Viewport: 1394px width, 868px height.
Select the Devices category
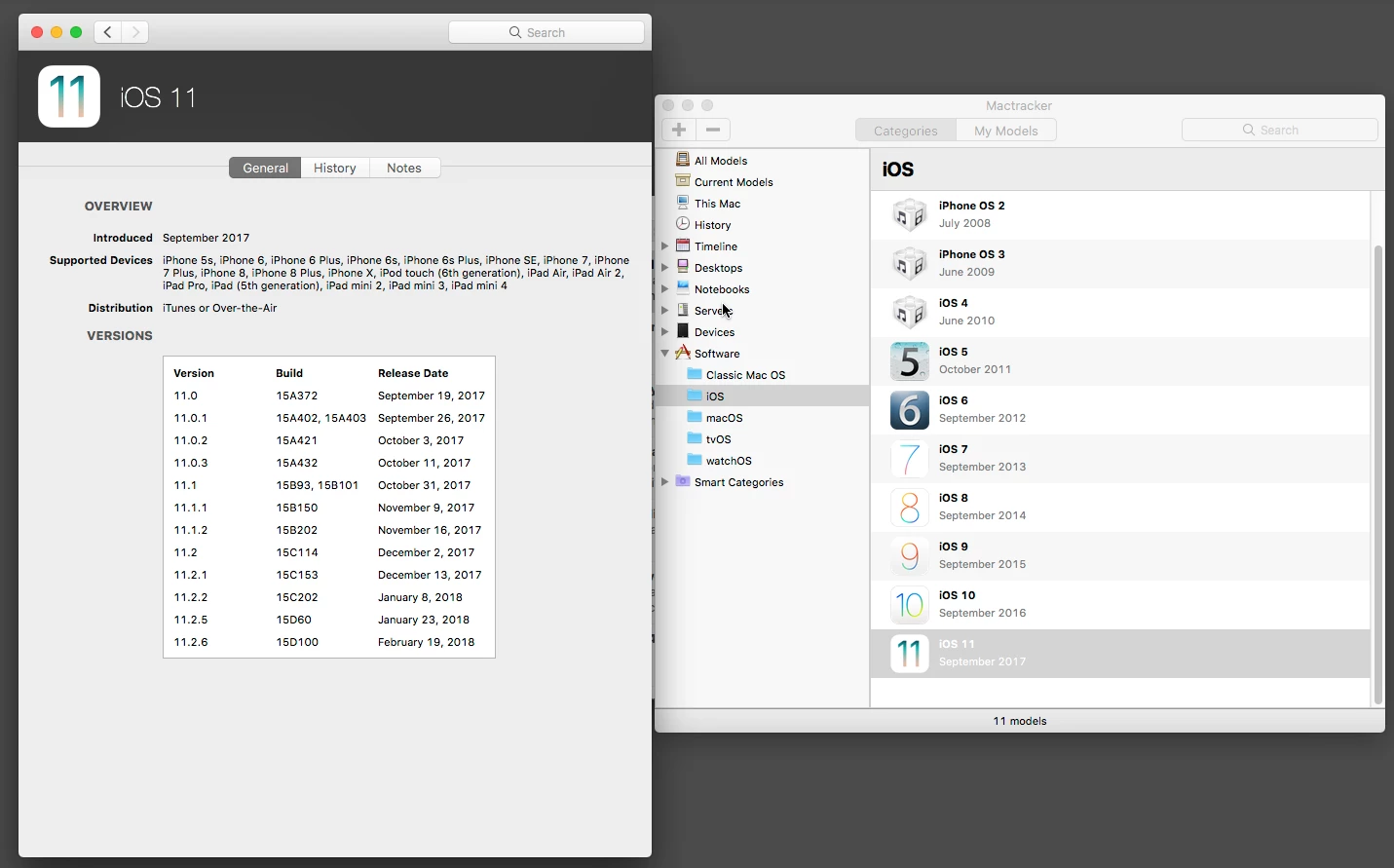705,332
